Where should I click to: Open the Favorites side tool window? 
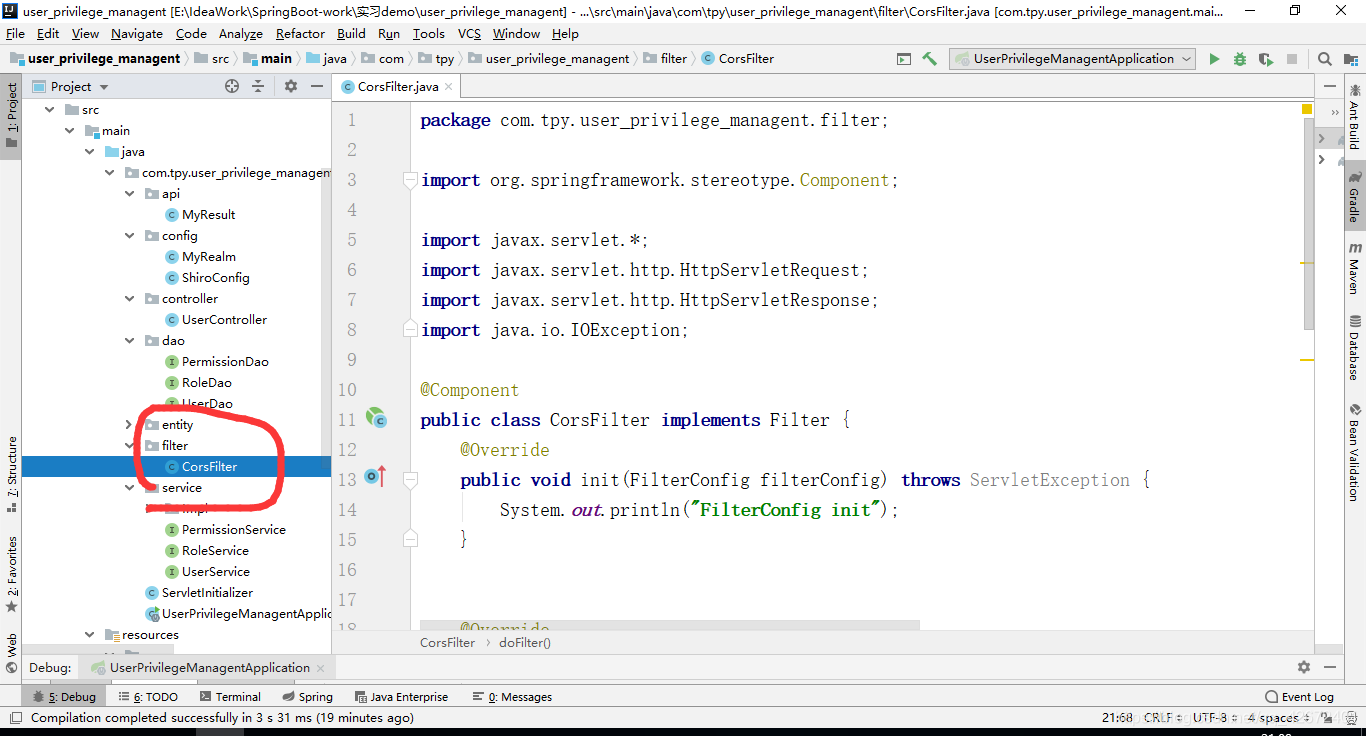(12, 574)
